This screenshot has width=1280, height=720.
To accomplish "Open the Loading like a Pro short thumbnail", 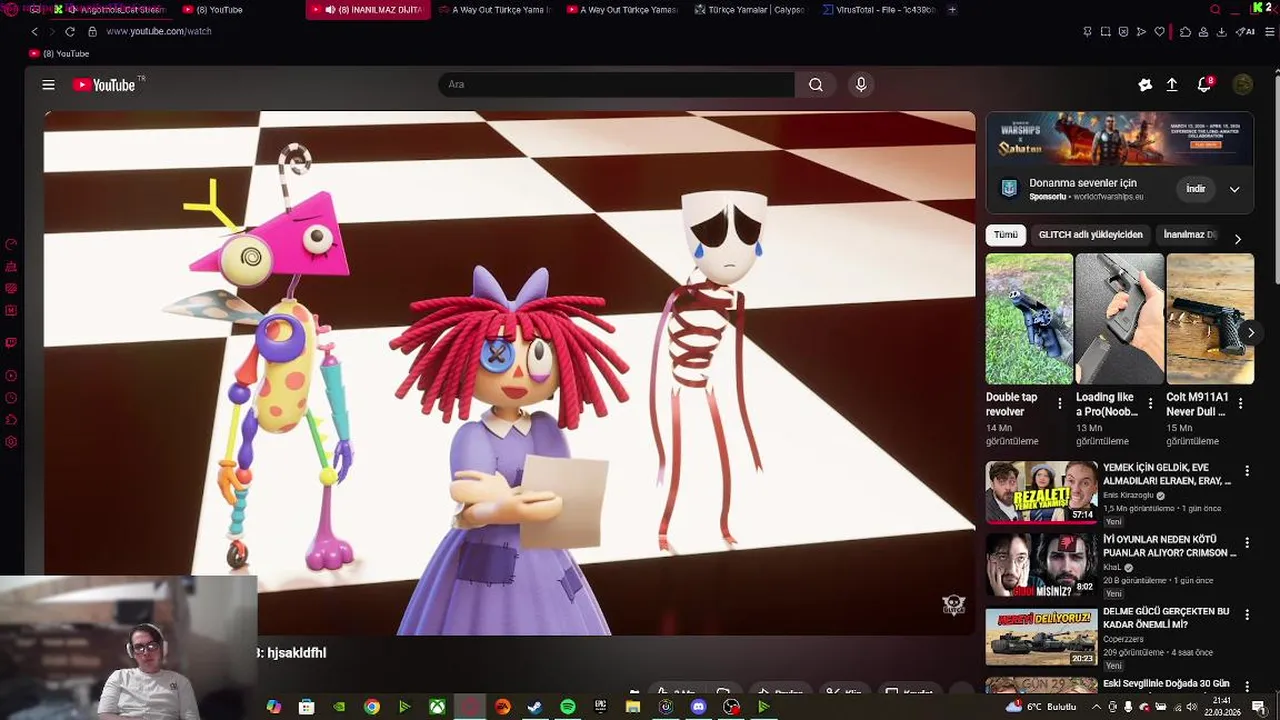I will 1119,319.
